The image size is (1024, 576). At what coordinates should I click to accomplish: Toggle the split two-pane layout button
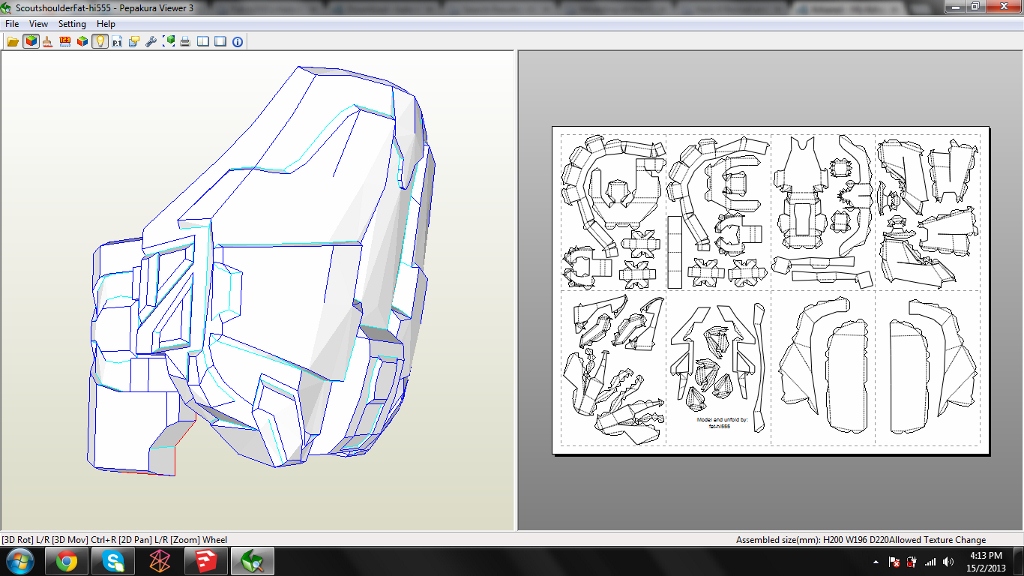[x=203, y=42]
